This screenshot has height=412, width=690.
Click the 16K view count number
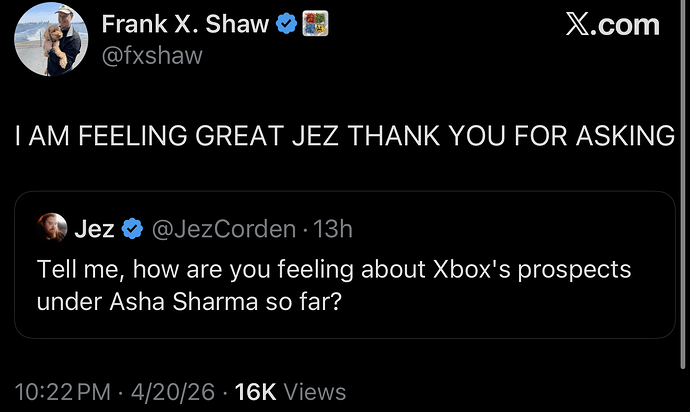255,392
